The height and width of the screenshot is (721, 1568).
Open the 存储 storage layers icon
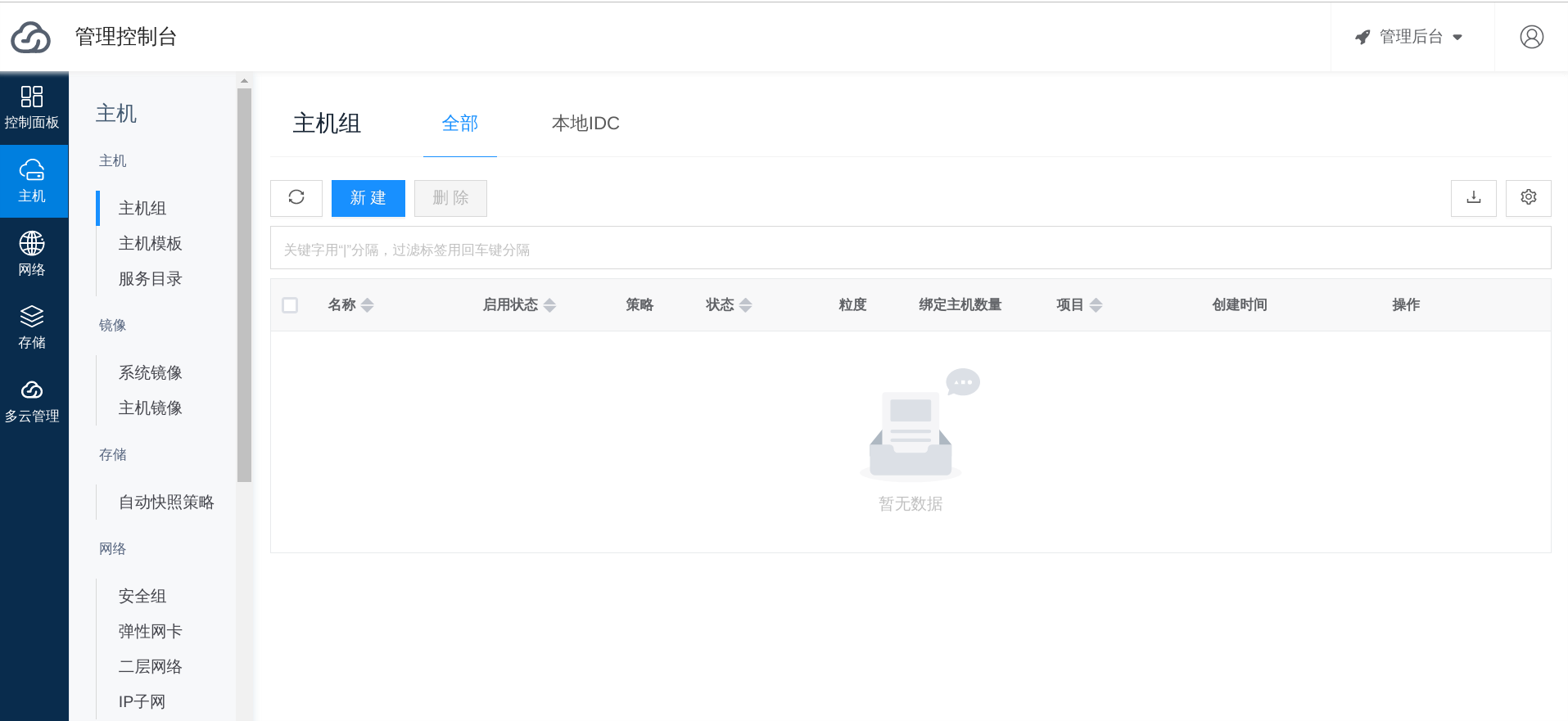pos(32,317)
